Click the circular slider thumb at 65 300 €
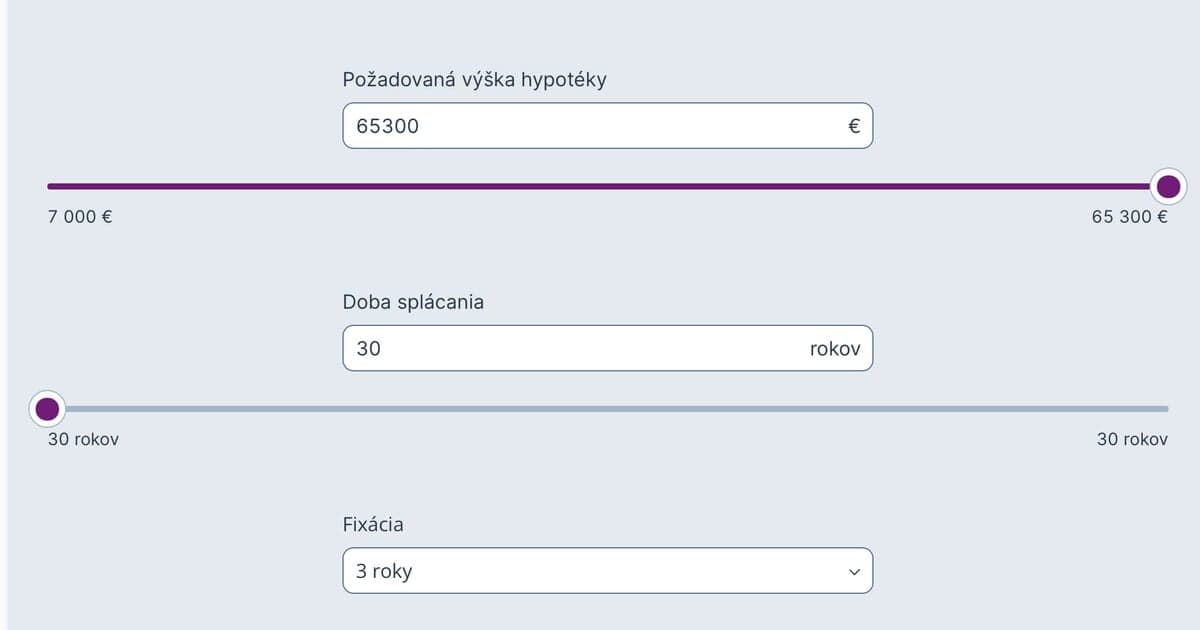This screenshot has height=630, width=1200. 1167,184
